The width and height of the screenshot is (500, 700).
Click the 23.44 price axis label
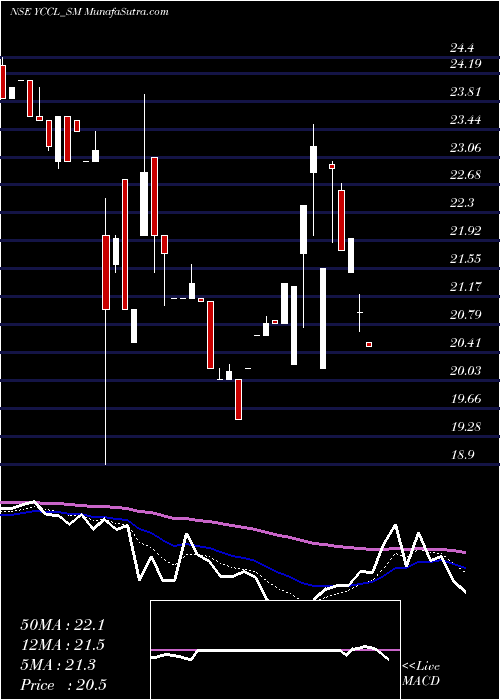(466, 120)
